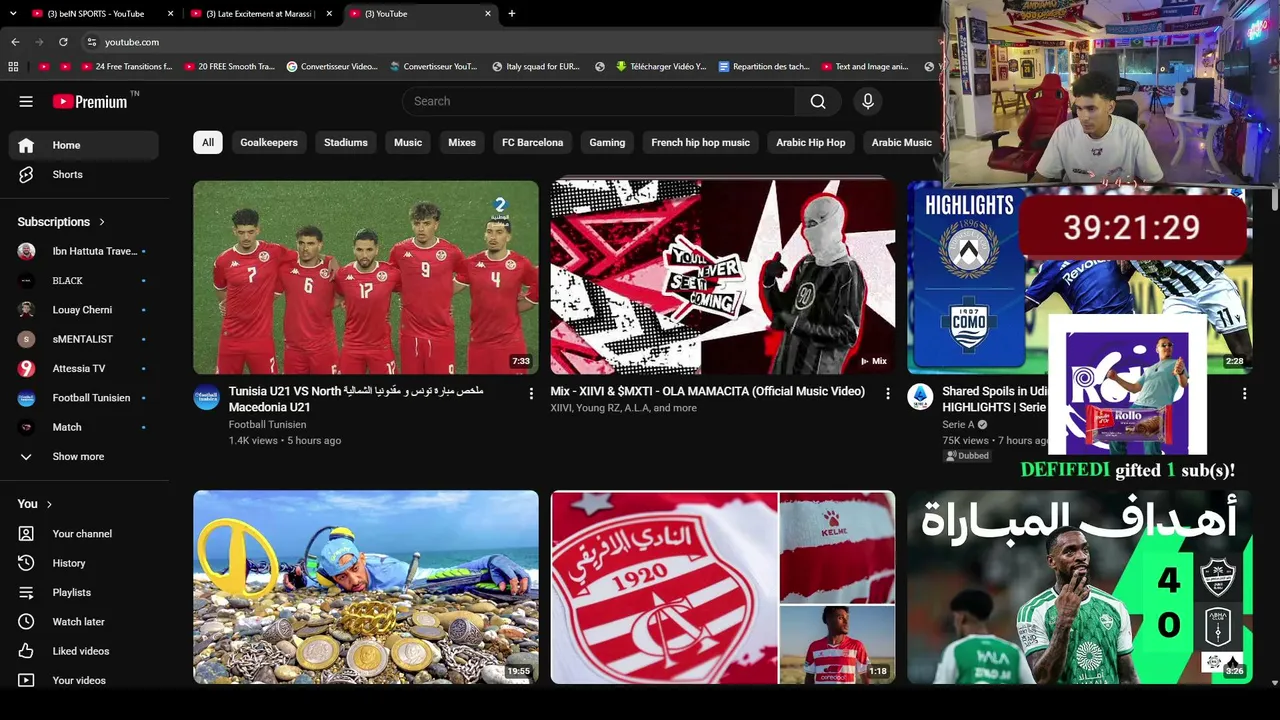
Task: Select the Music filter chip
Action: pyautogui.click(x=408, y=142)
